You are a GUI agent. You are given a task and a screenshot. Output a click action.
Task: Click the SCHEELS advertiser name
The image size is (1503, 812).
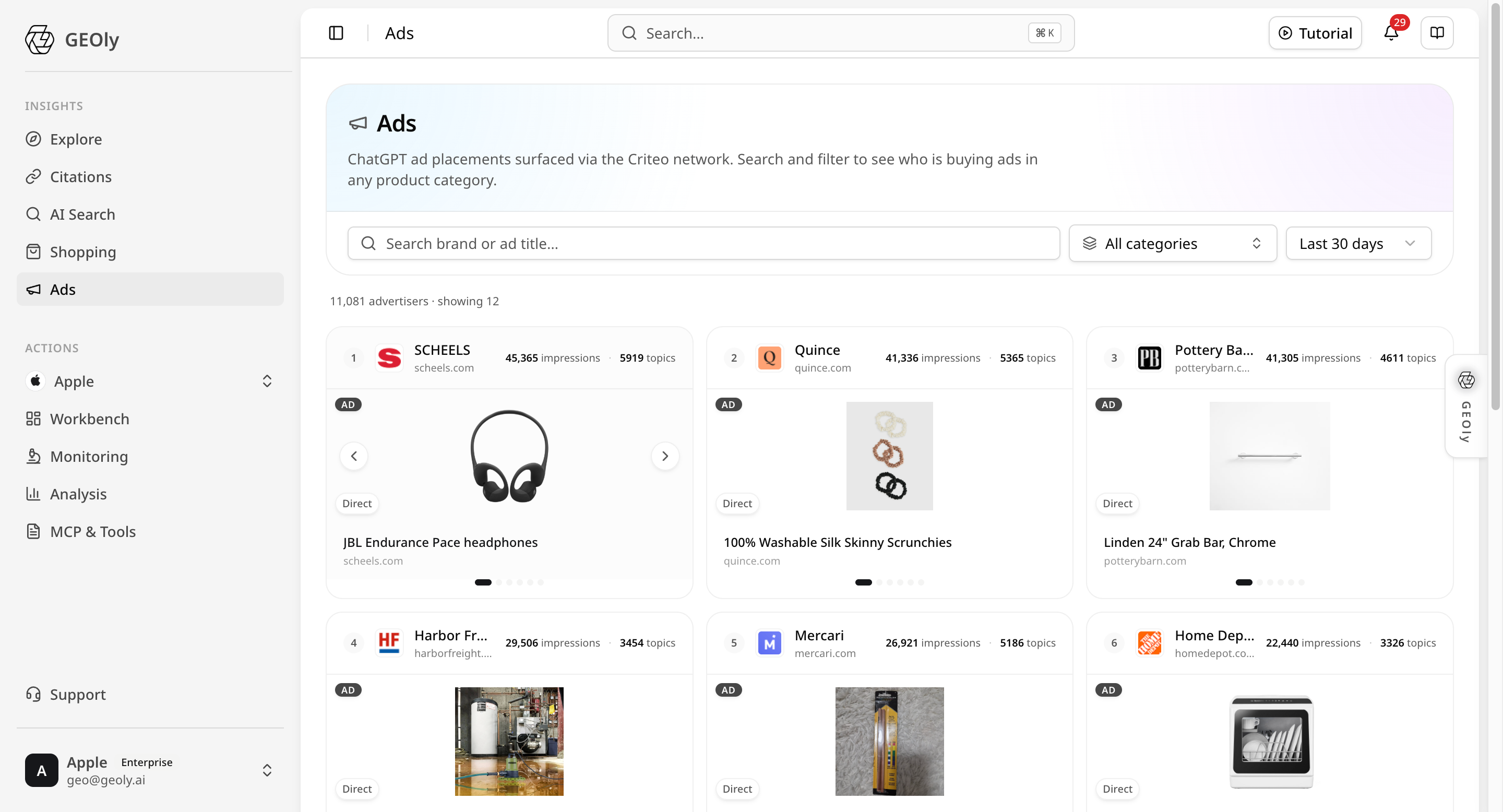point(442,350)
